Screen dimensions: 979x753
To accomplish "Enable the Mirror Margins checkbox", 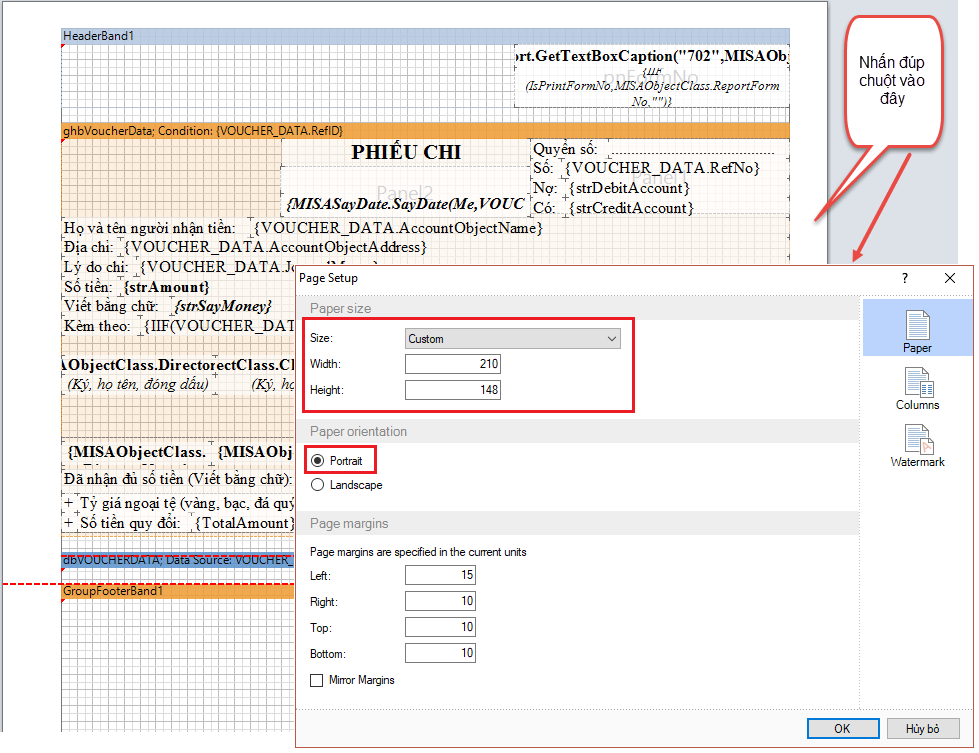I will (316, 679).
